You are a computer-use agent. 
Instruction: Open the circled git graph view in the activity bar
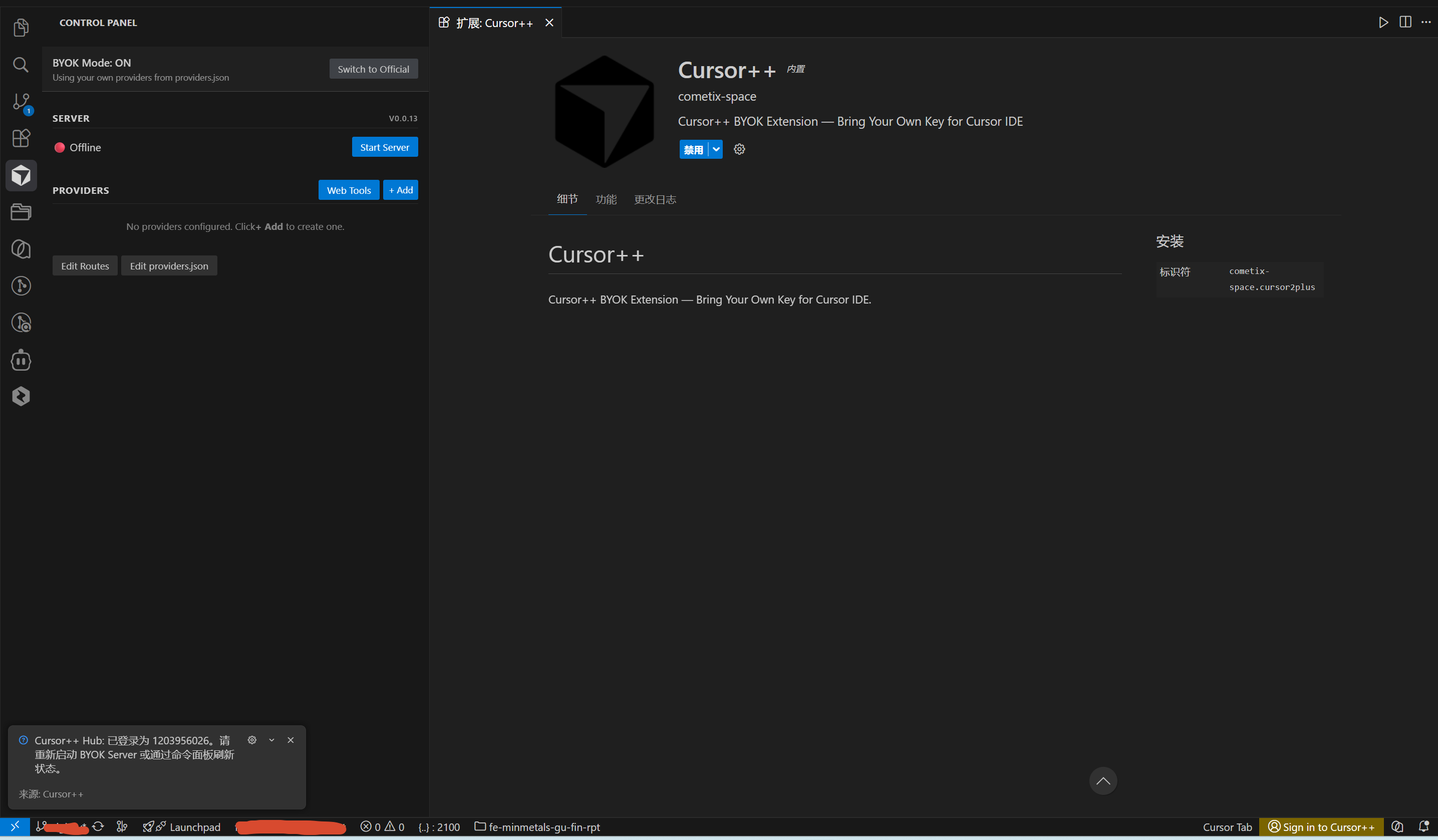click(21, 286)
